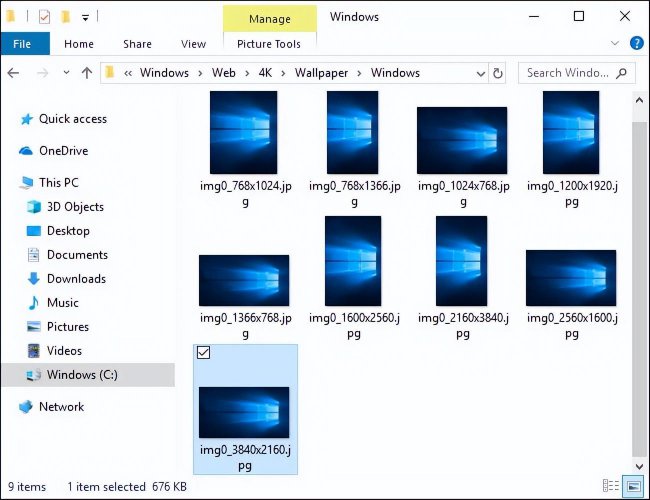This screenshot has width=650, height=500.
Task: Click the 3D Objects cube icon
Action: [x=34, y=206]
